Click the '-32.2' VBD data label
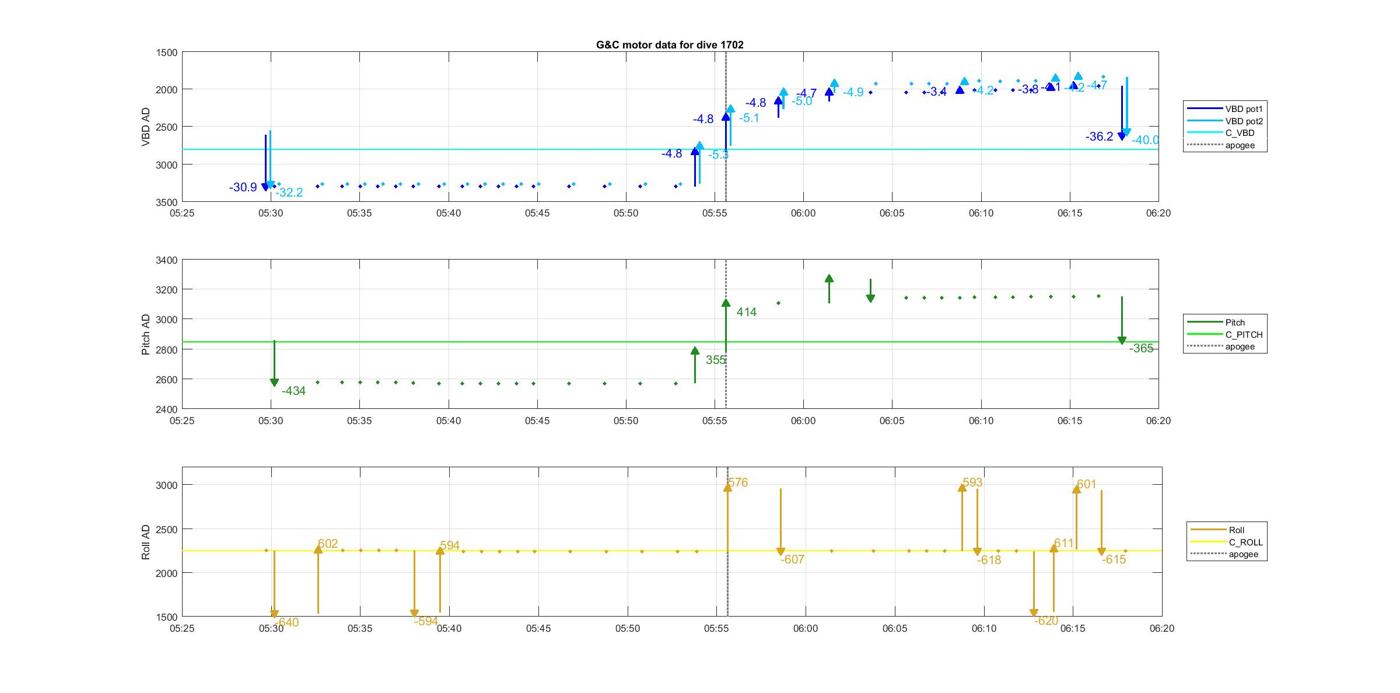The image size is (1400, 693). point(289,193)
